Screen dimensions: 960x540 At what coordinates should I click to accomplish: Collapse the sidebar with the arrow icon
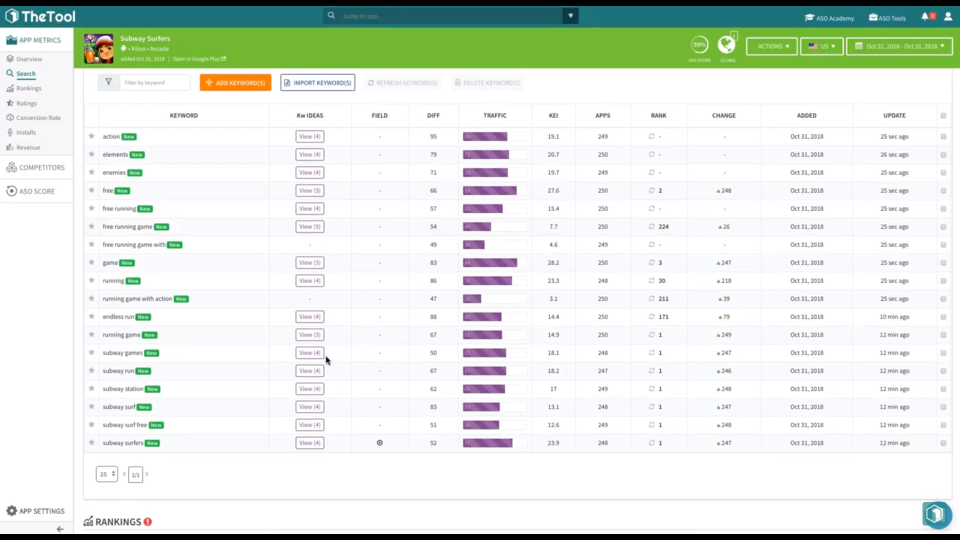coord(60,529)
